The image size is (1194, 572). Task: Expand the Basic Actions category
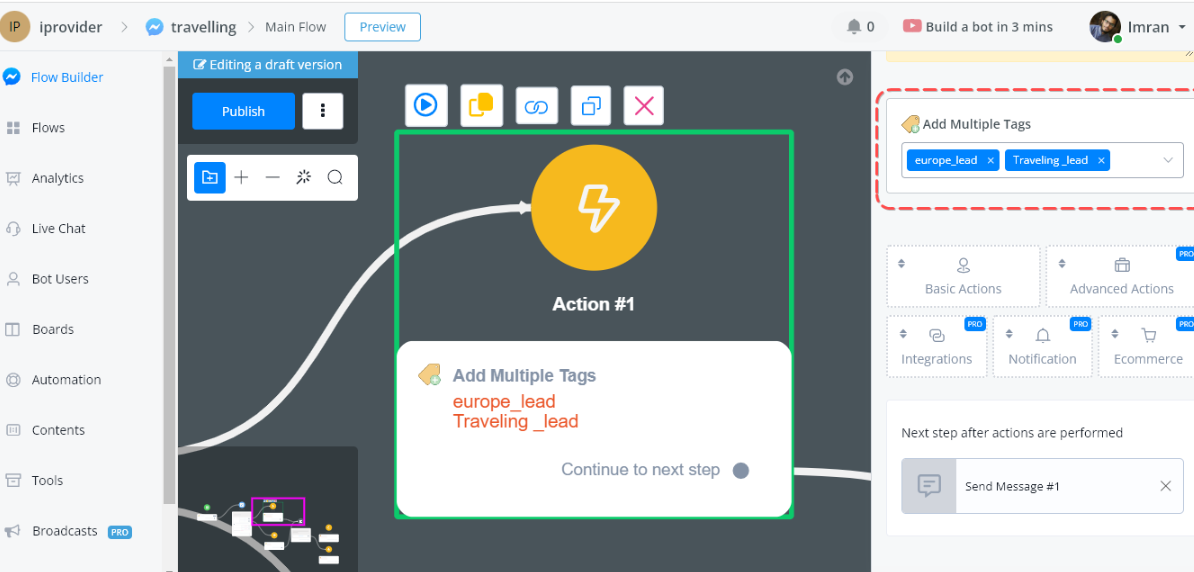click(962, 276)
